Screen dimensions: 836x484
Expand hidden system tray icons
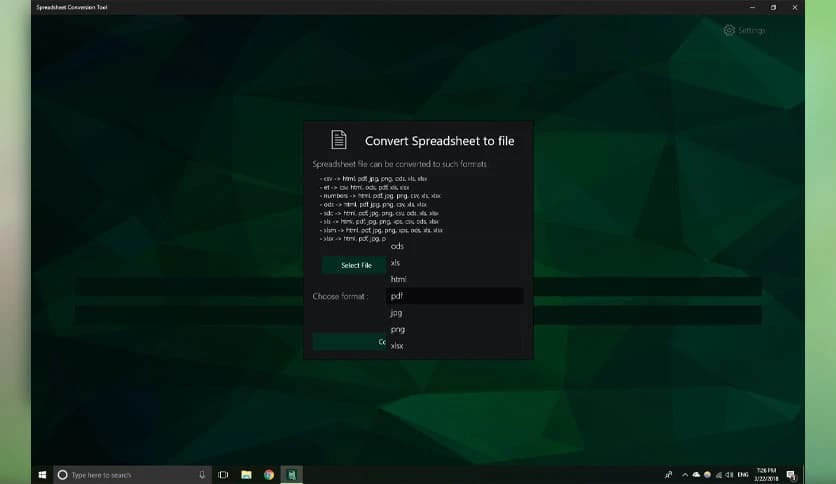(685, 474)
